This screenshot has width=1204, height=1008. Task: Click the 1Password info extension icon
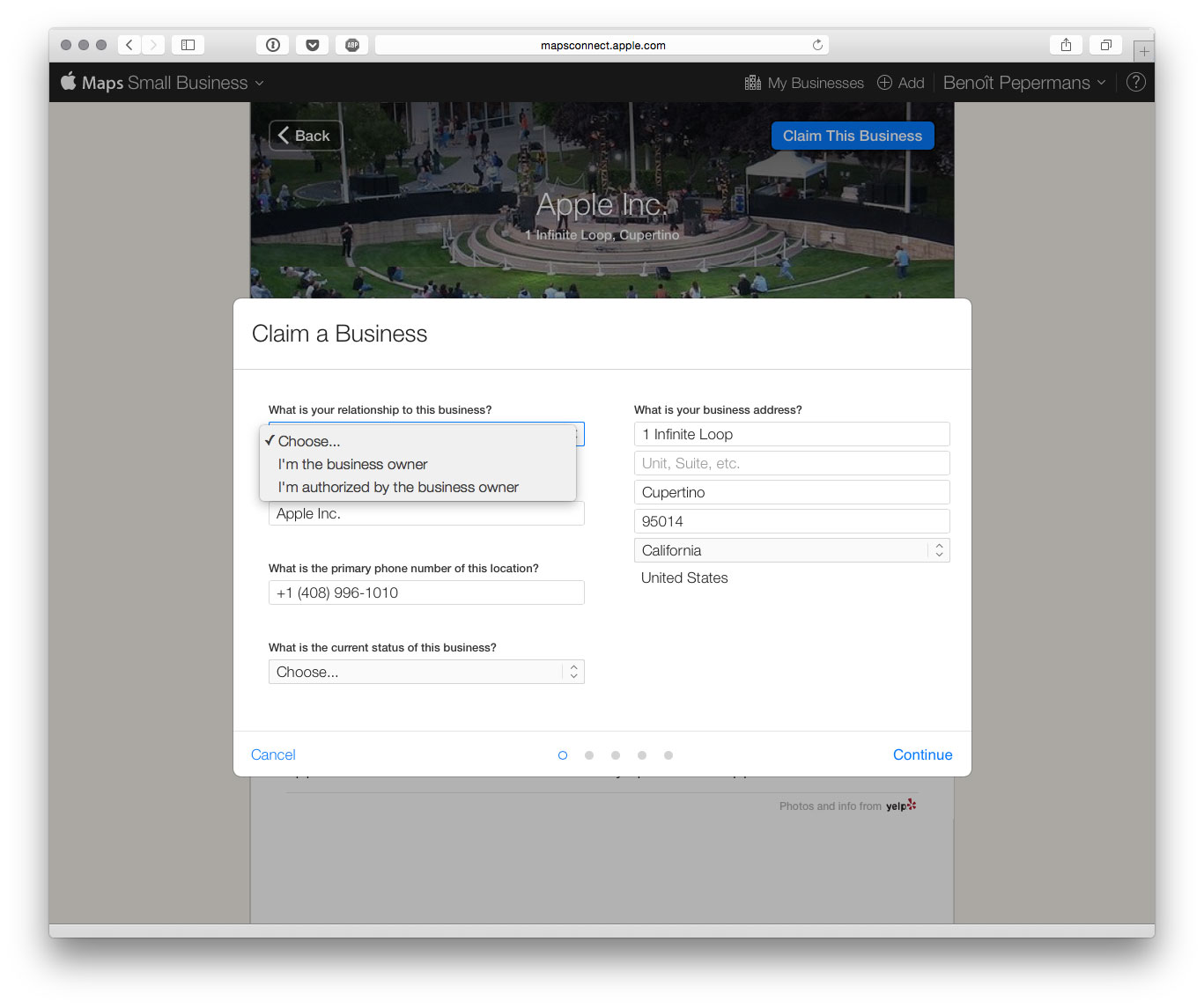273,45
